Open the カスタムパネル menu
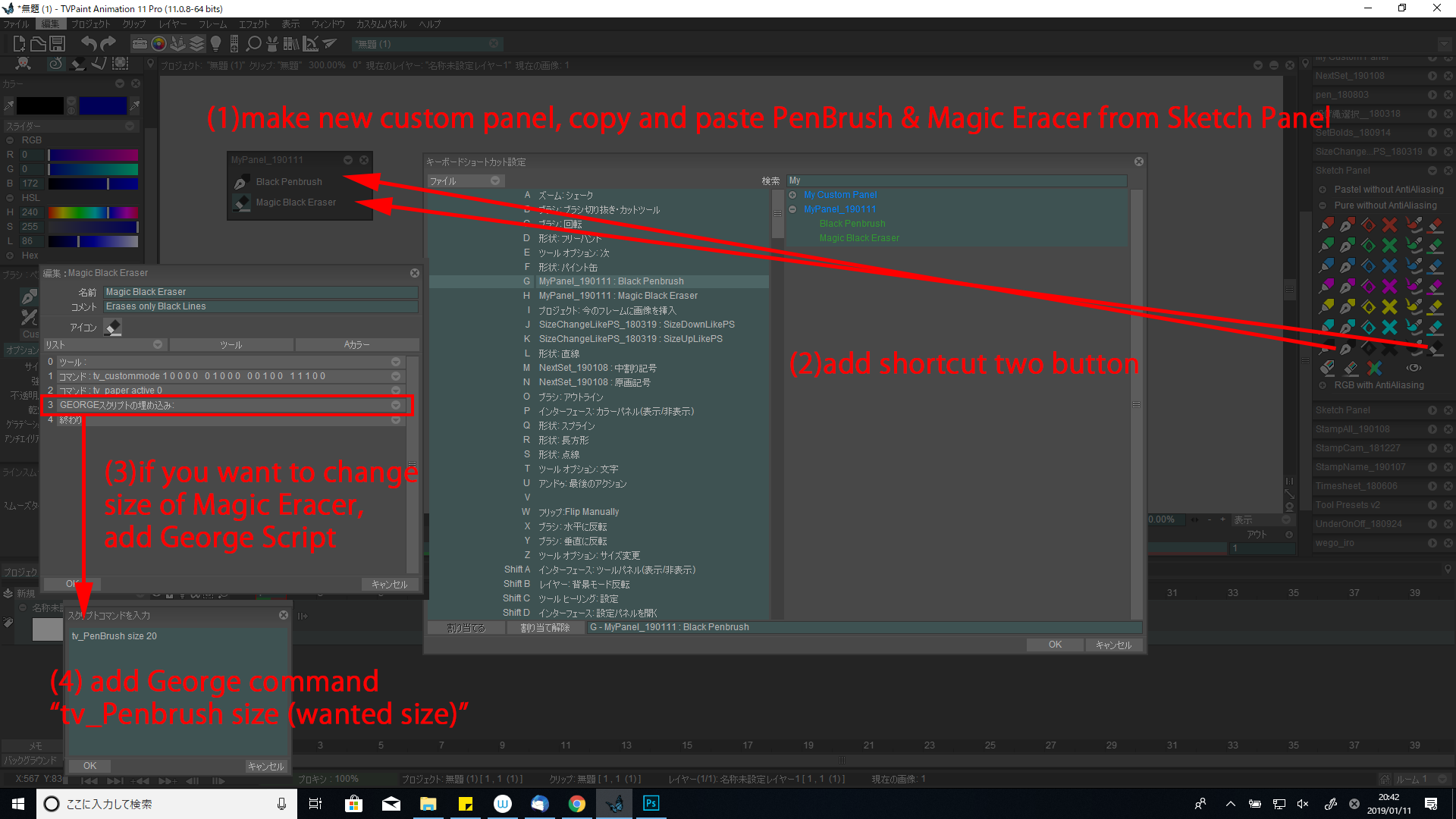Screen dimensions: 1456x819 381,24
